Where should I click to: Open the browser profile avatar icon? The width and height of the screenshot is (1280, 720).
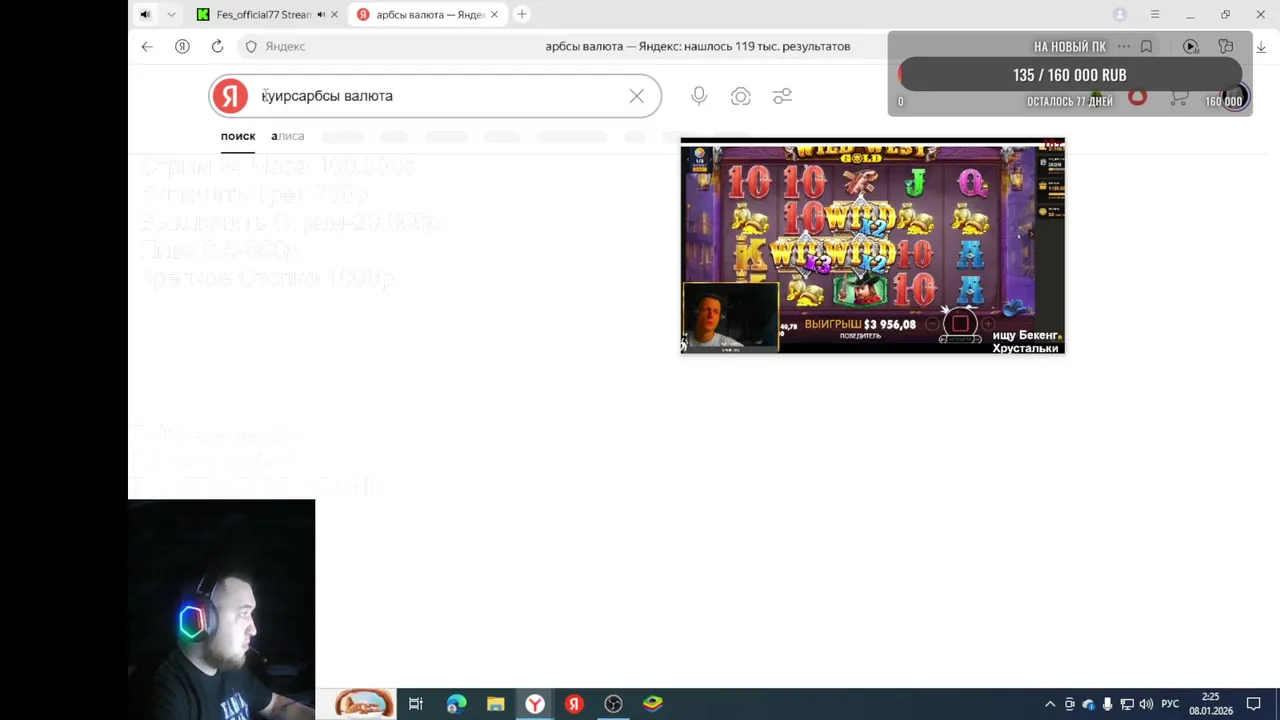1120,14
